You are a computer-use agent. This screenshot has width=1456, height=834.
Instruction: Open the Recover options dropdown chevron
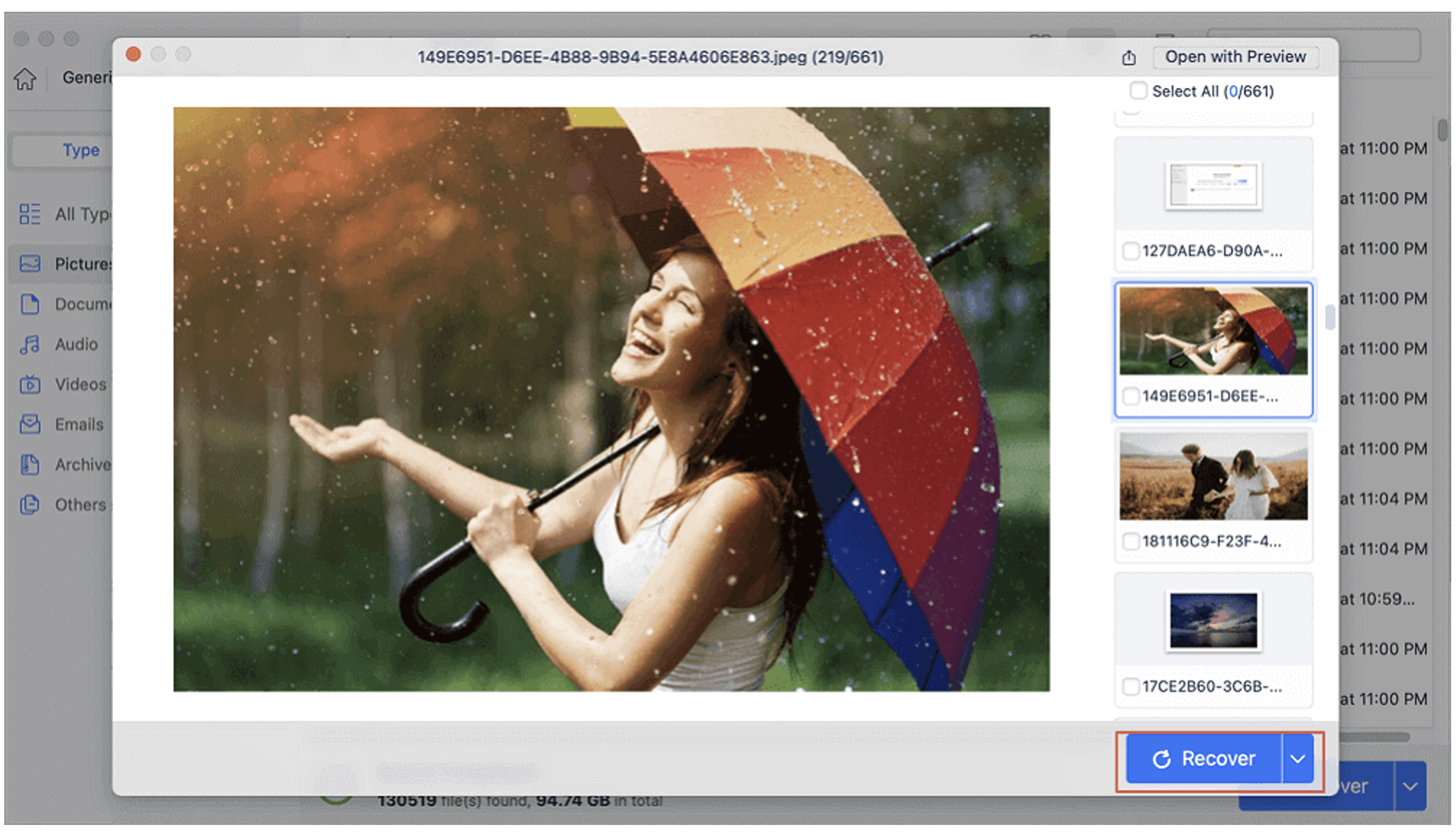tap(1297, 758)
